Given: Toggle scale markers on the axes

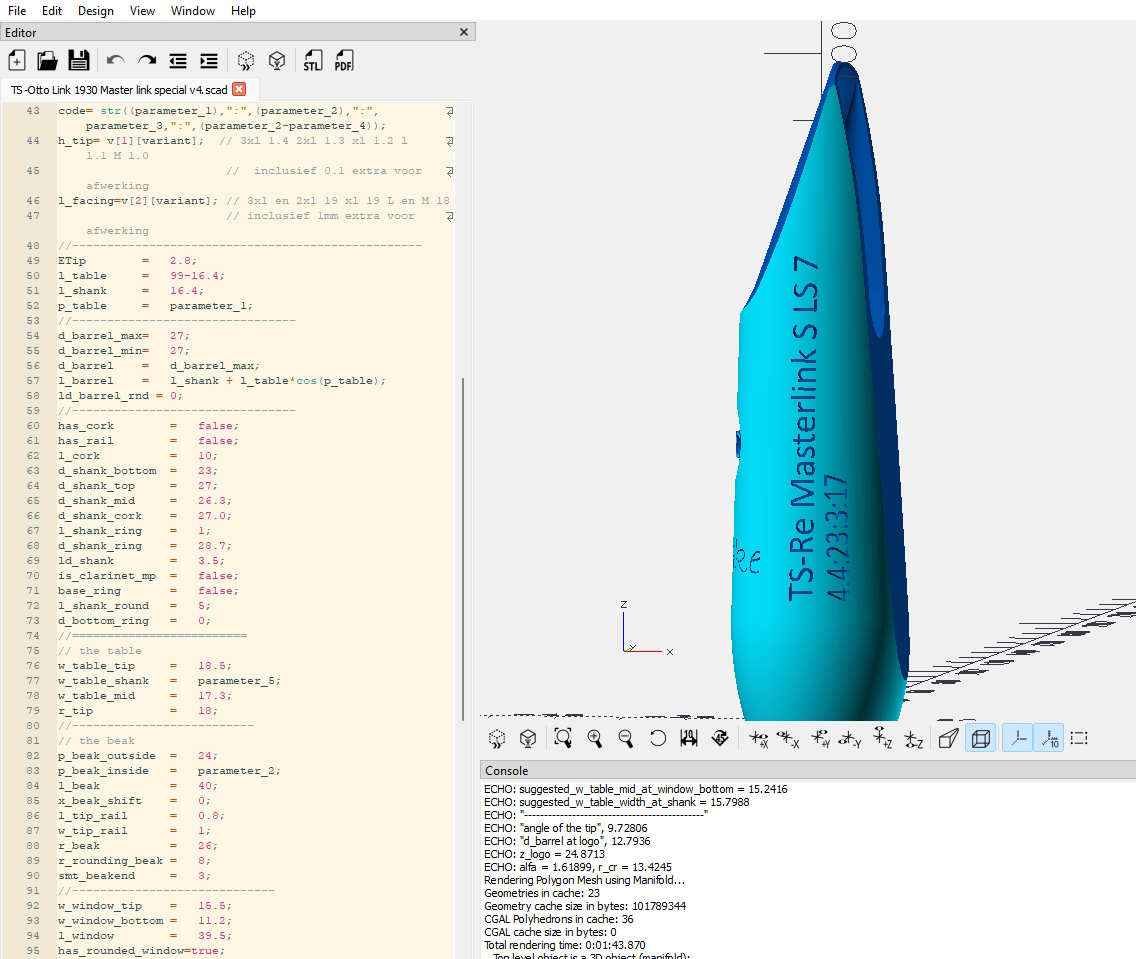Looking at the screenshot, I should click(1048, 739).
